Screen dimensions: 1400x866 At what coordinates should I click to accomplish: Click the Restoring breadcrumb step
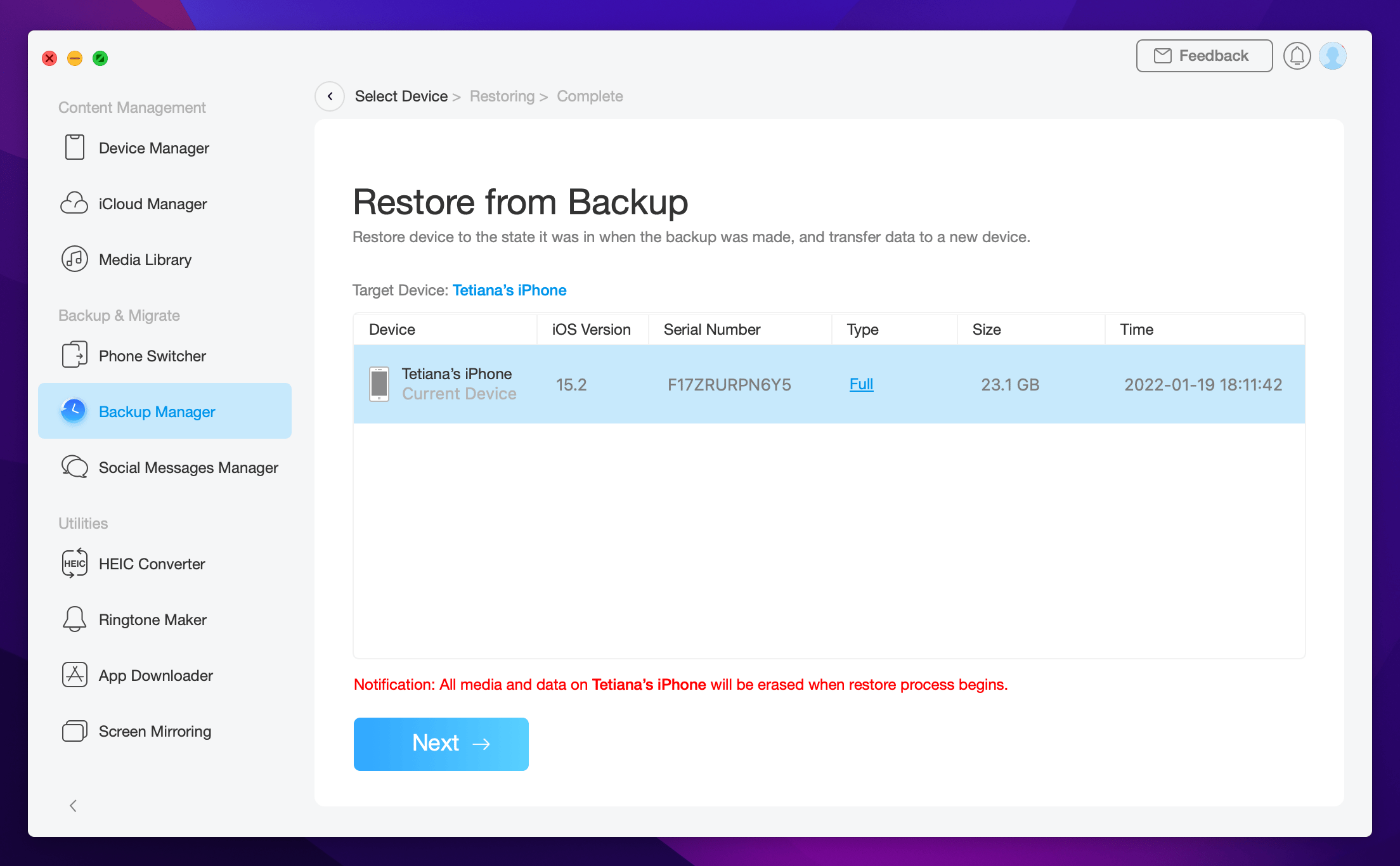[502, 96]
